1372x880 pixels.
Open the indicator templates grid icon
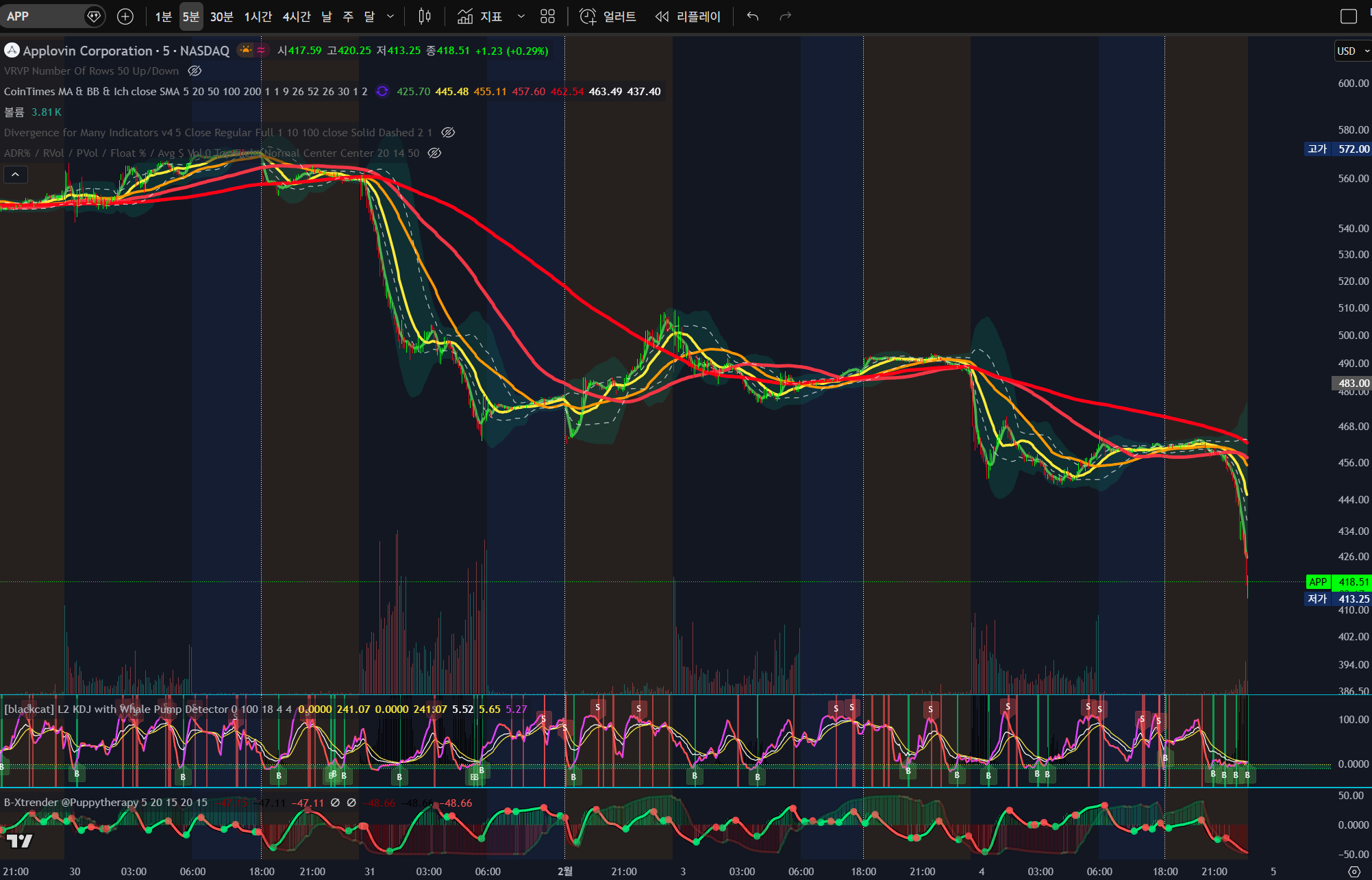(547, 16)
